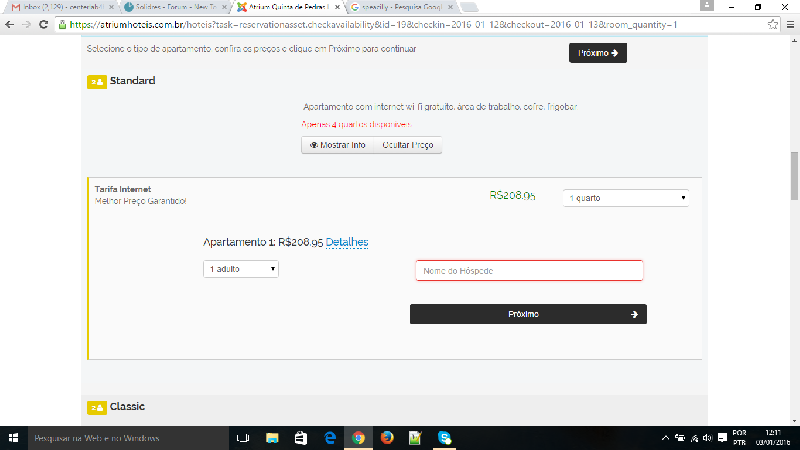
Task: Reload the page with the refresh icon
Action: [x=44, y=23]
